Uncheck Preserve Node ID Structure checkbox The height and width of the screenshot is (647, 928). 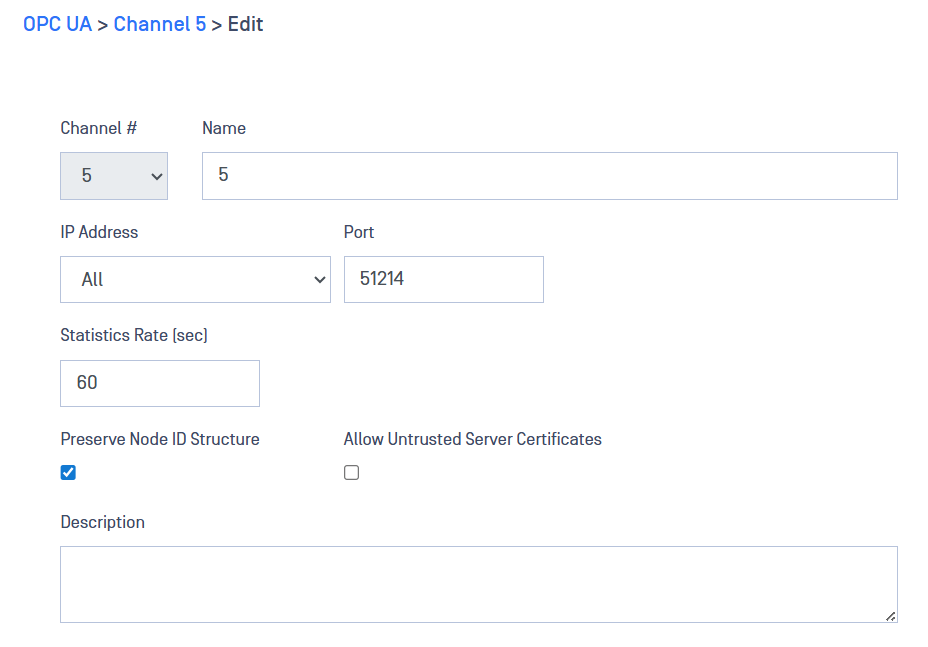click(68, 473)
